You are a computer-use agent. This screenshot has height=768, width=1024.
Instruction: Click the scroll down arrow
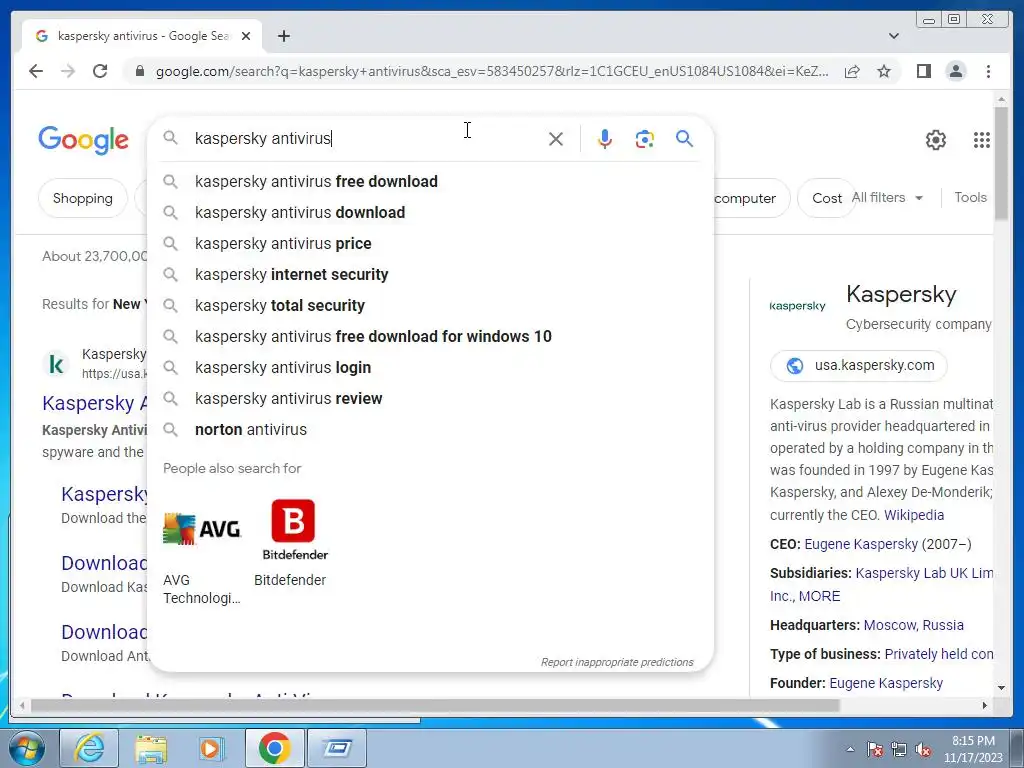click(x=1001, y=688)
